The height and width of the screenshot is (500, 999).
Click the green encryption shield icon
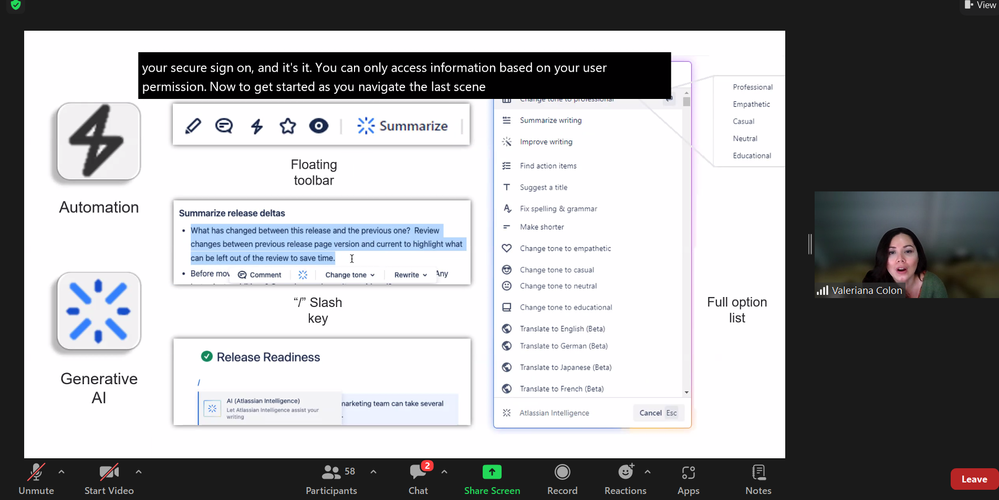[x=16, y=5]
